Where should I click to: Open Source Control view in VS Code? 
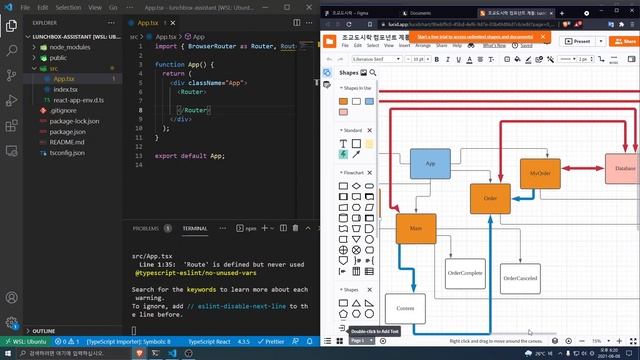(11, 75)
